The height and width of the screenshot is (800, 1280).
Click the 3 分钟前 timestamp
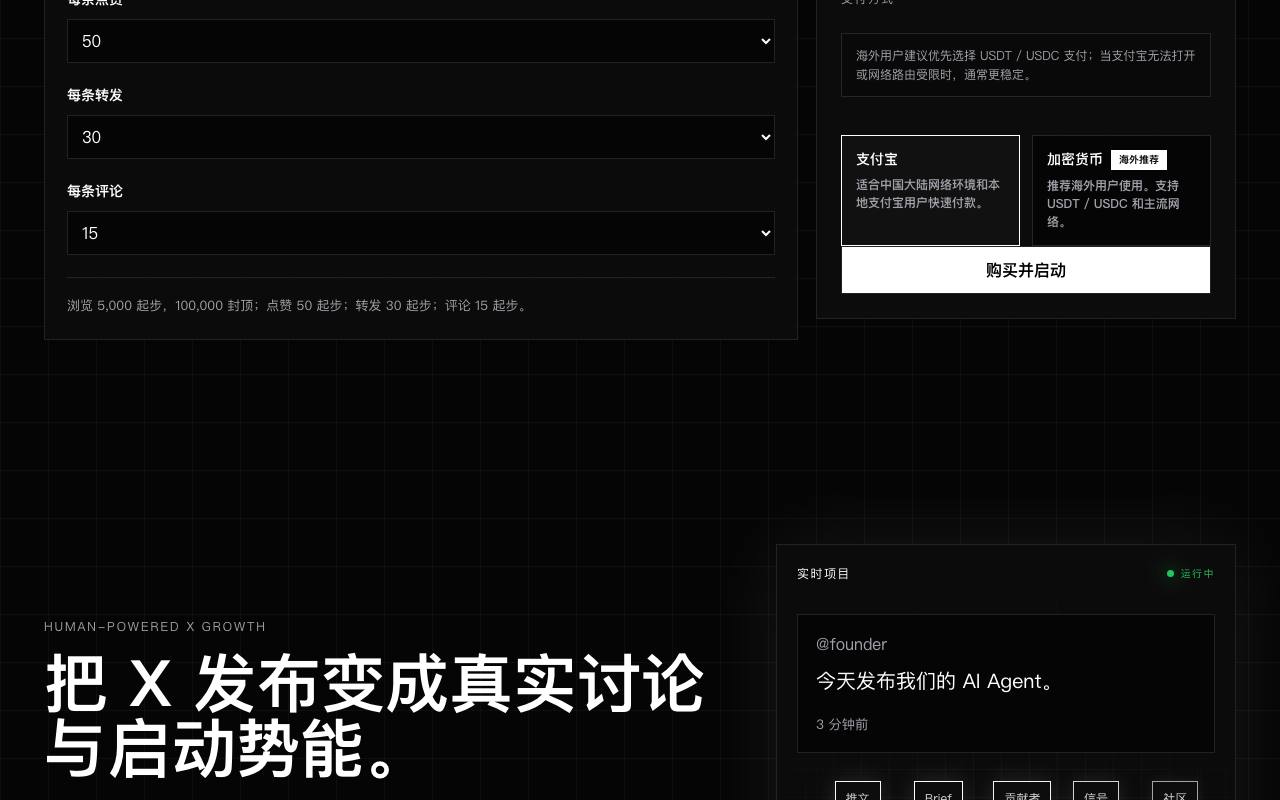(842, 724)
